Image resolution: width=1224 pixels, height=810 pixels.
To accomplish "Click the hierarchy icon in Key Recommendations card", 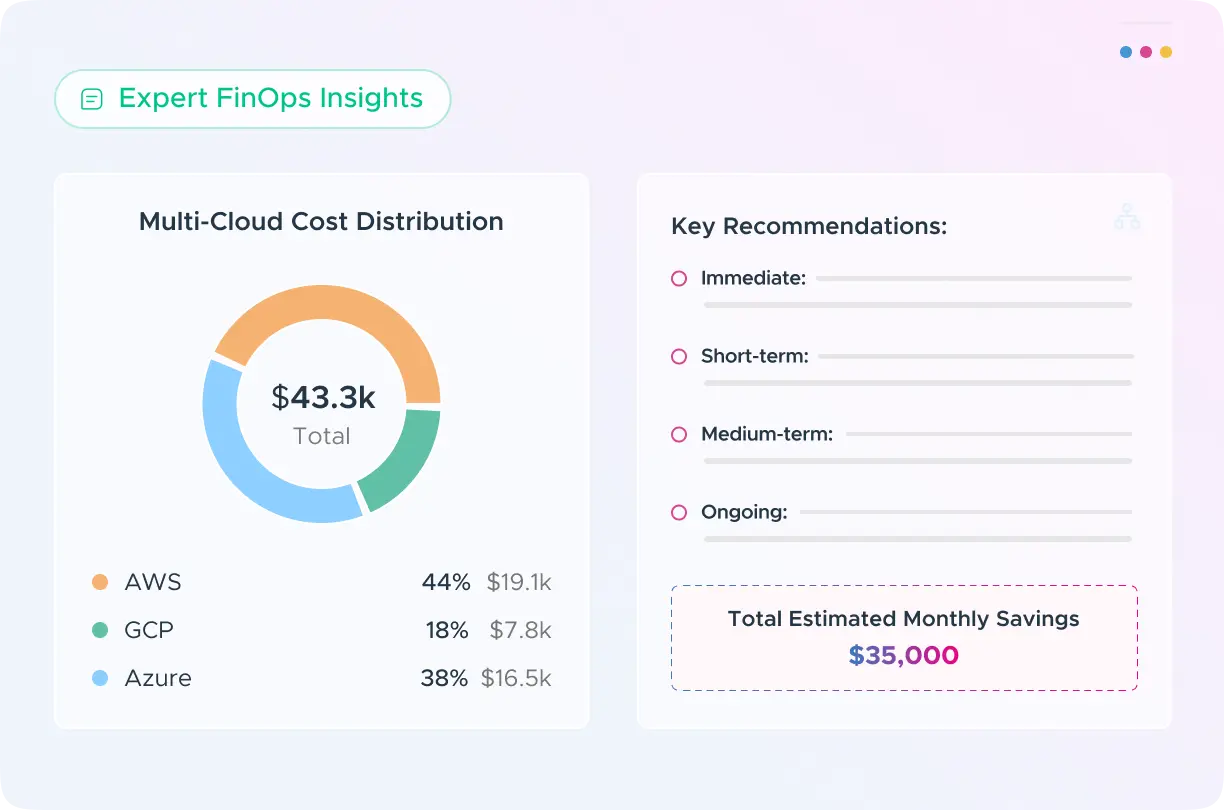I will 1127,217.
